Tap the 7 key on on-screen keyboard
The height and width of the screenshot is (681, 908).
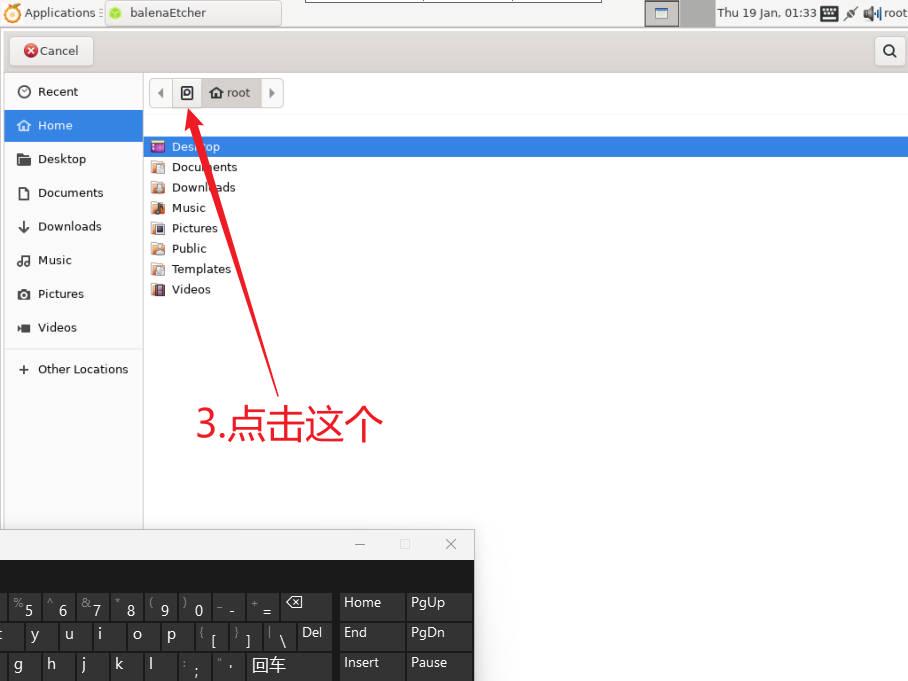pos(93,607)
